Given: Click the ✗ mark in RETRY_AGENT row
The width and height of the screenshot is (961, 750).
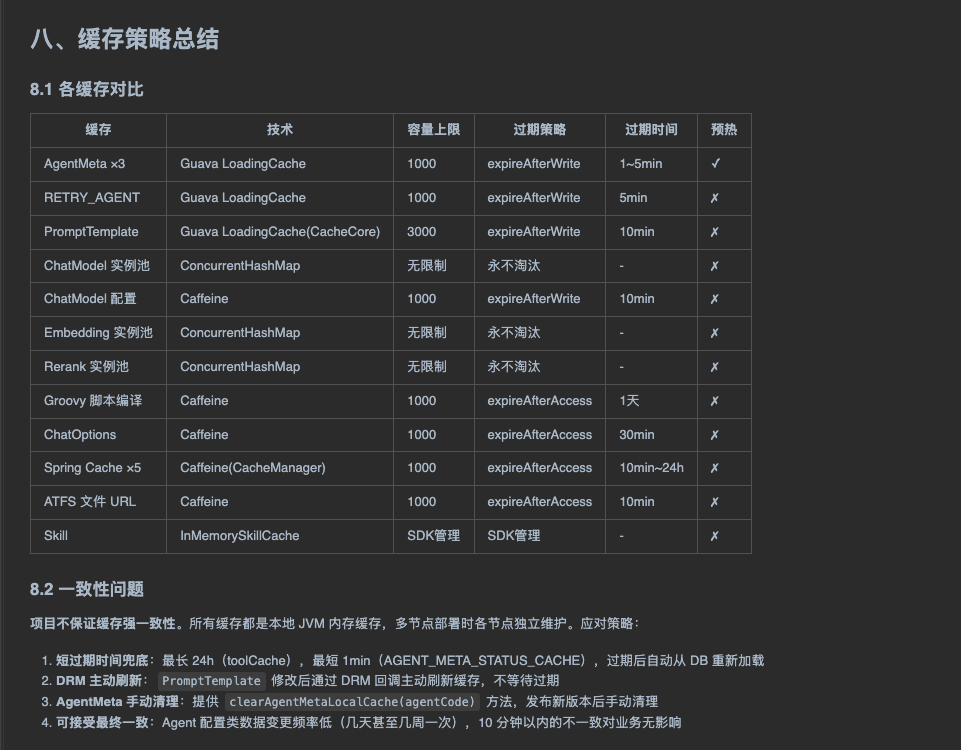Looking at the screenshot, I should 715,198.
